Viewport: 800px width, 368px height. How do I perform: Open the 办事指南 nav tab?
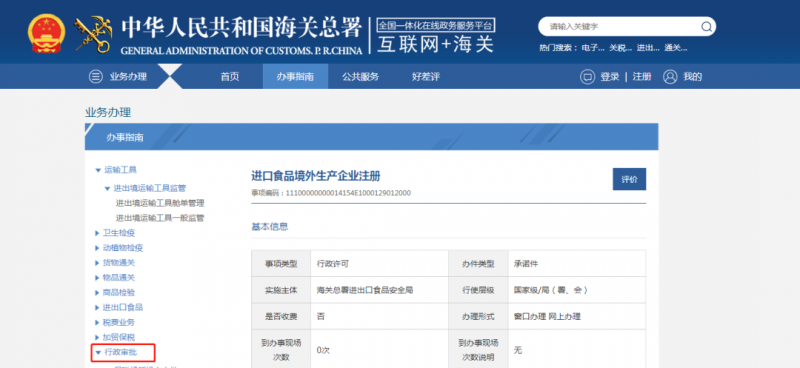pyautogui.click(x=295, y=77)
